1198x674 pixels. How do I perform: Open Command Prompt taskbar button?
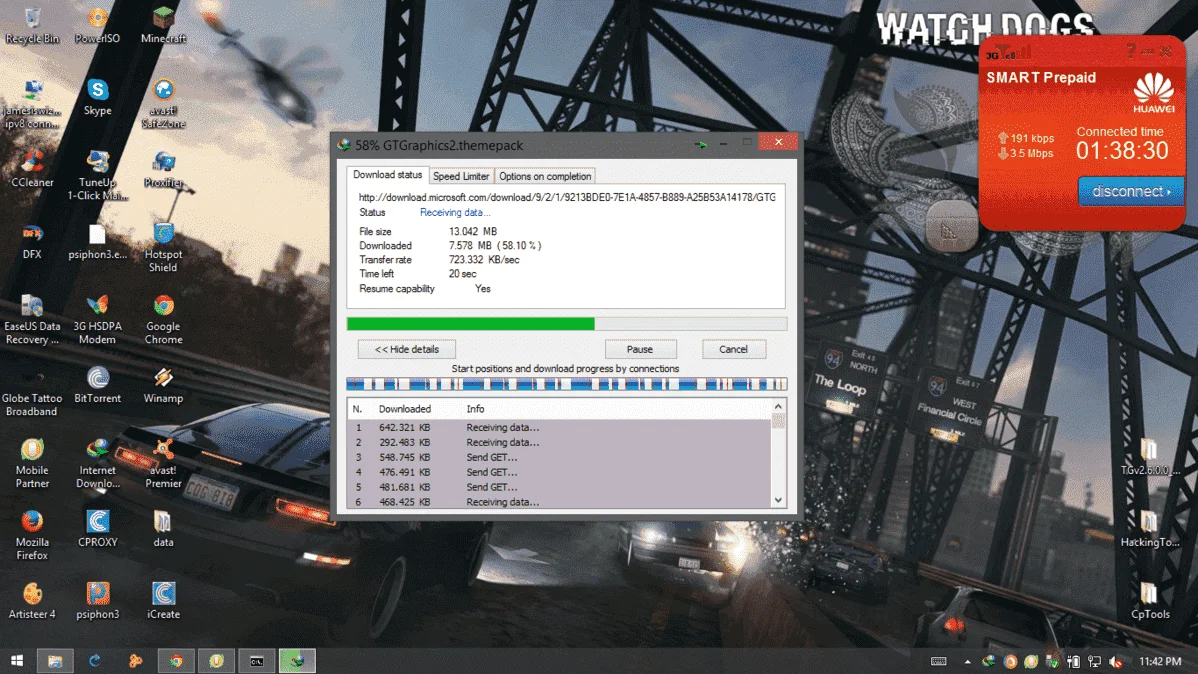[x=257, y=660]
